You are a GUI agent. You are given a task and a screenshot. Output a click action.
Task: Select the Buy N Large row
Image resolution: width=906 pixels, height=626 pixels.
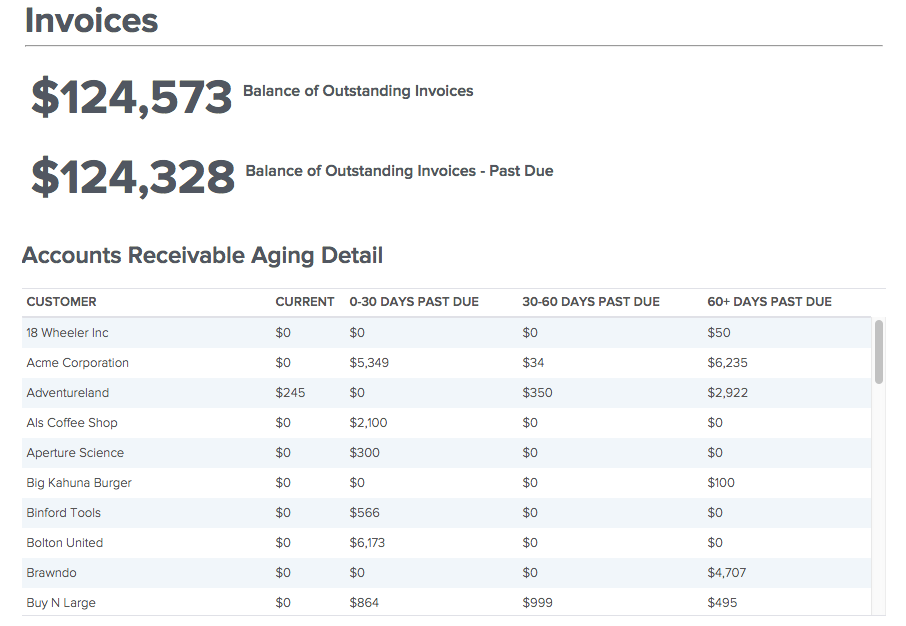tap(61, 603)
